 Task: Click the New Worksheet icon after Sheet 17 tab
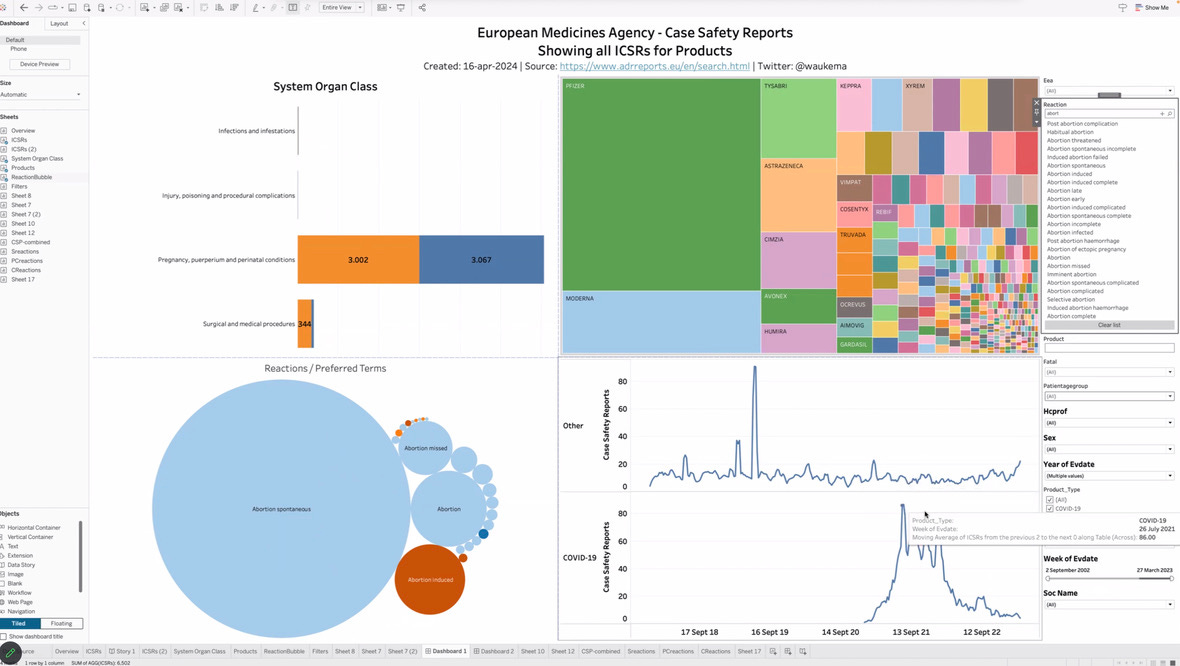pos(773,652)
